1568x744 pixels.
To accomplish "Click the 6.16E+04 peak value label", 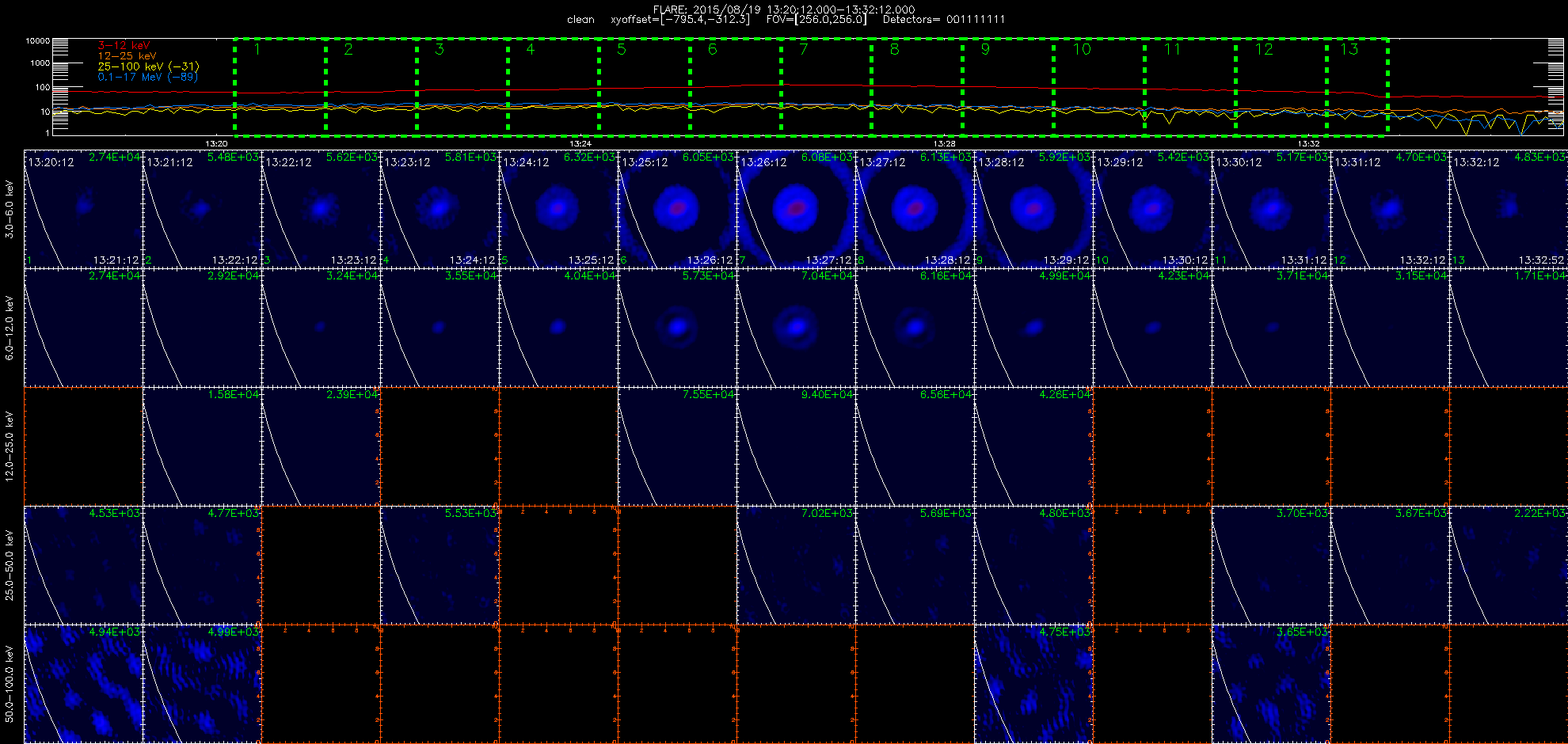I will pos(946,275).
